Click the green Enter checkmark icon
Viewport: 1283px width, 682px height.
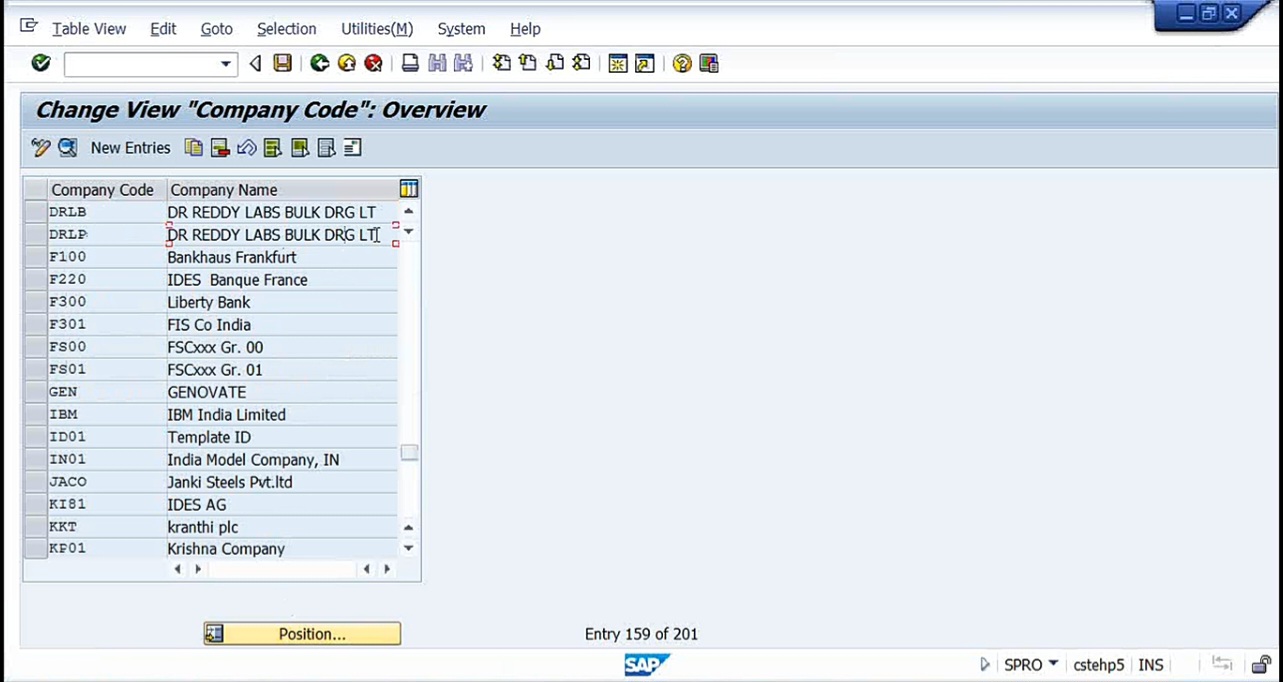[41, 63]
